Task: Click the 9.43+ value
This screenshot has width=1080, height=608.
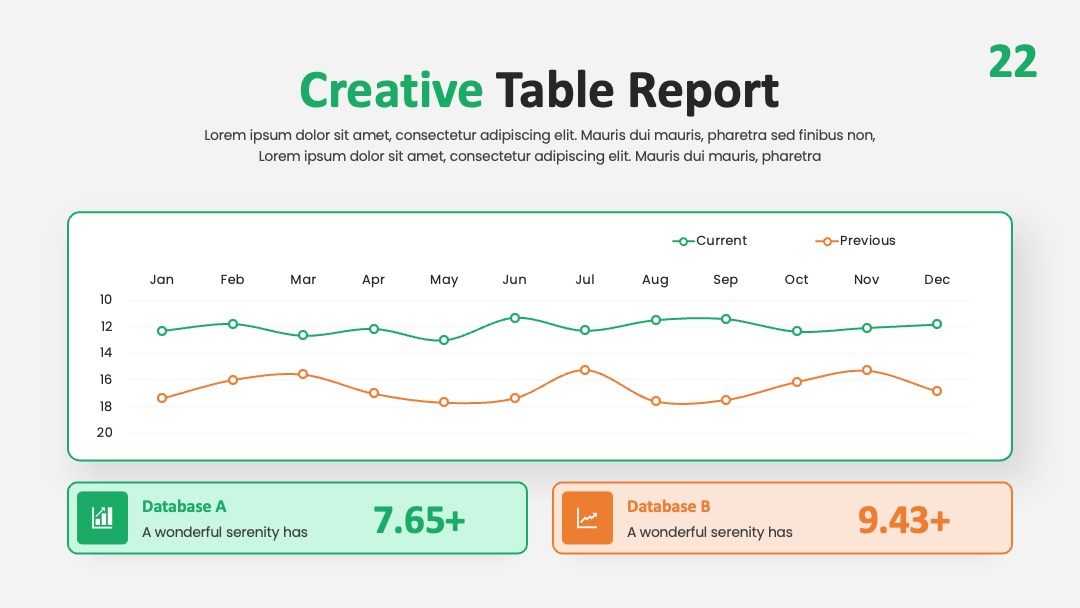Action: tap(904, 521)
